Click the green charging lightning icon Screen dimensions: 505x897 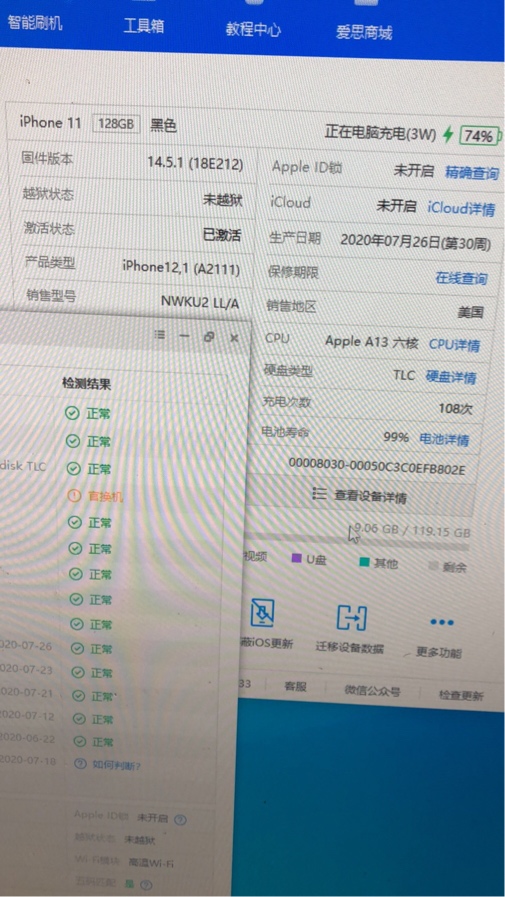(448, 134)
